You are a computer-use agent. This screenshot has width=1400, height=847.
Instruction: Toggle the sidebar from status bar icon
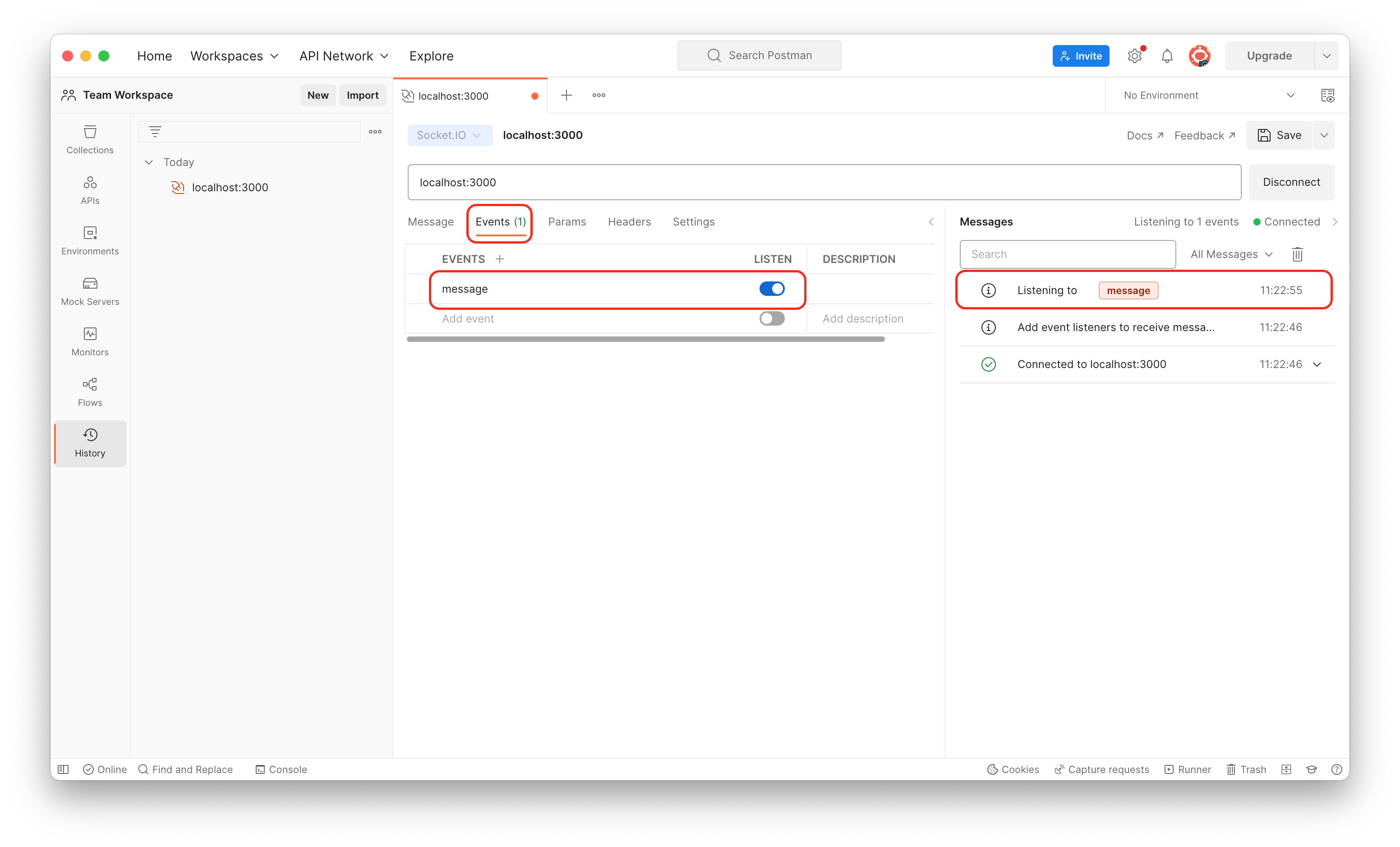[63, 769]
